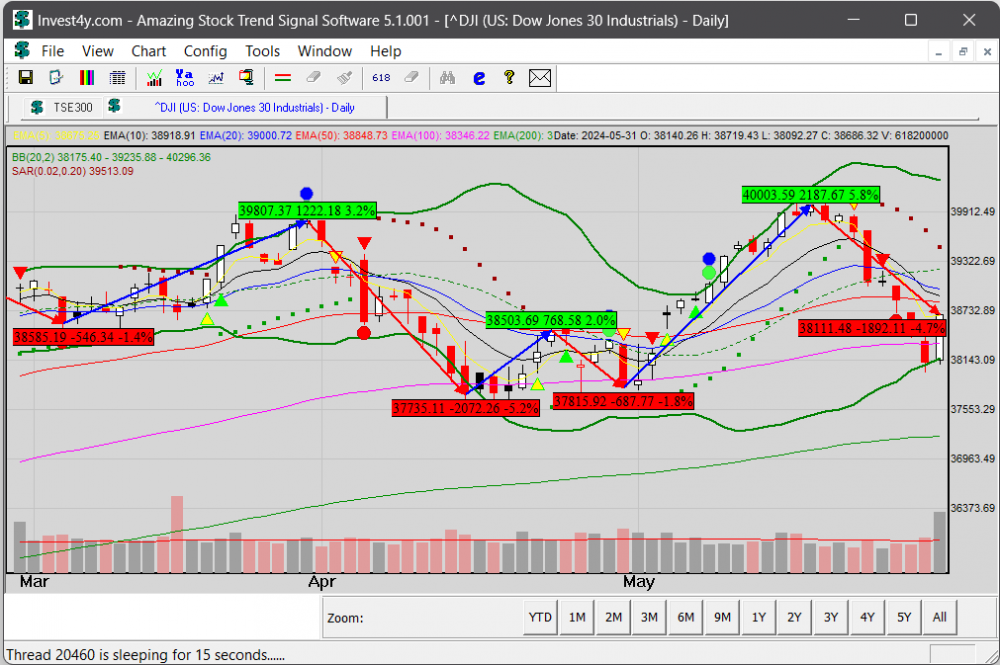The height and width of the screenshot is (665, 1000).
Task: Click the yellow question mark help icon
Action: [509, 77]
